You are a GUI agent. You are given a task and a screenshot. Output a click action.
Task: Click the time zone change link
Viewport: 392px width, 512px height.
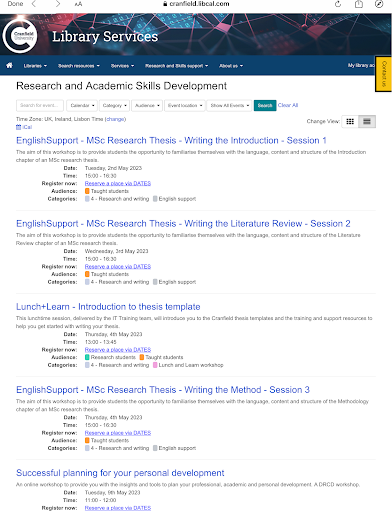[x=115, y=119]
